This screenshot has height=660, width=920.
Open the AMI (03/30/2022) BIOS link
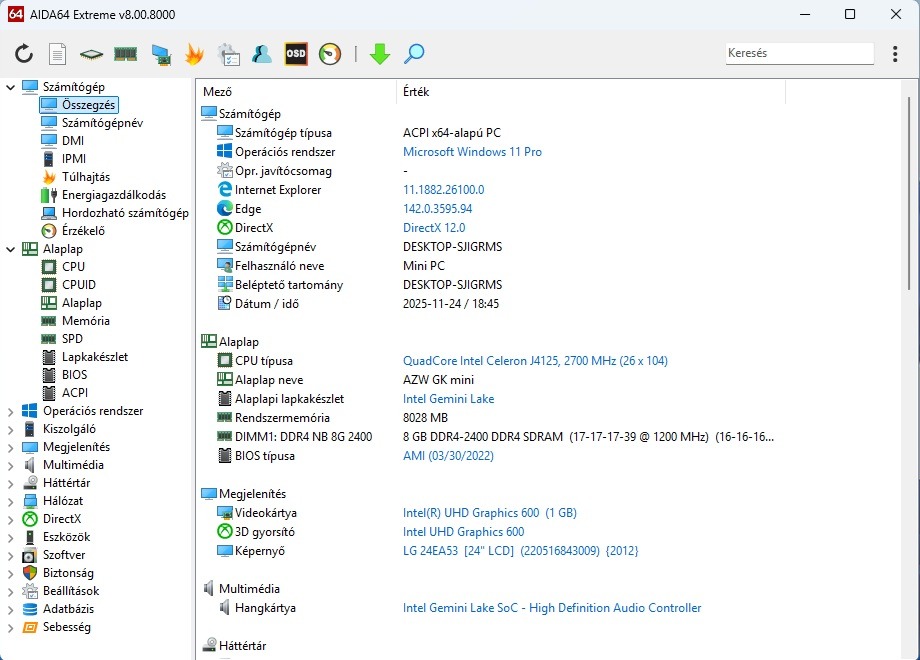click(448, 456)
